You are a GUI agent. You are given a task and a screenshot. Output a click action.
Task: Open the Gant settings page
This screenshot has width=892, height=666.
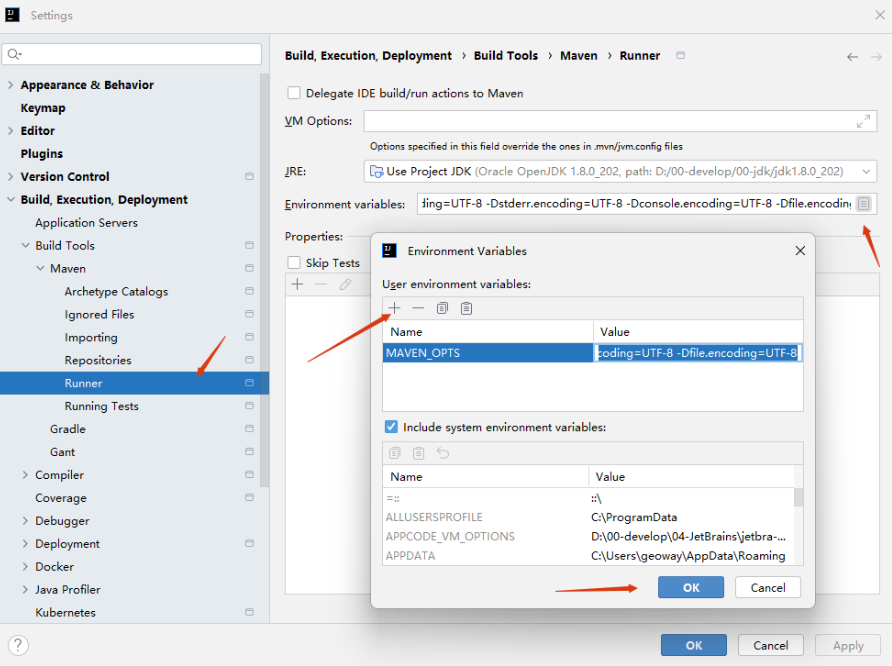[x=62, y=452]
